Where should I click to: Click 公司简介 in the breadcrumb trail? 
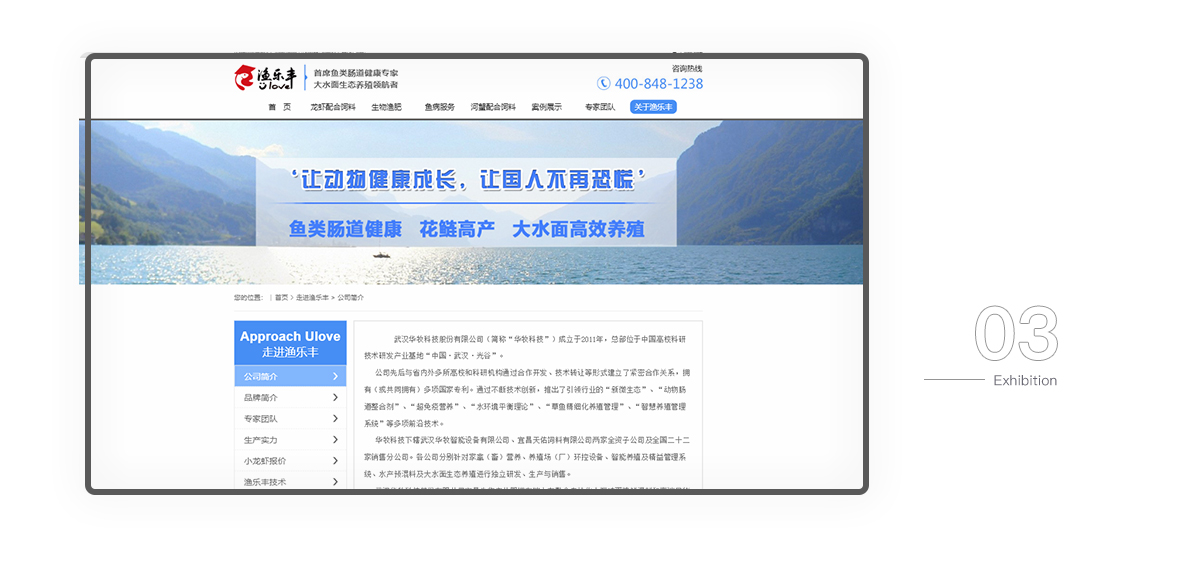point(350,298)
